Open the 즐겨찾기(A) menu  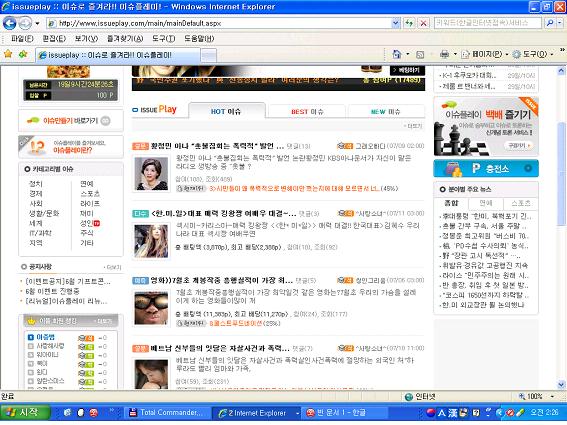pos(125,38)
